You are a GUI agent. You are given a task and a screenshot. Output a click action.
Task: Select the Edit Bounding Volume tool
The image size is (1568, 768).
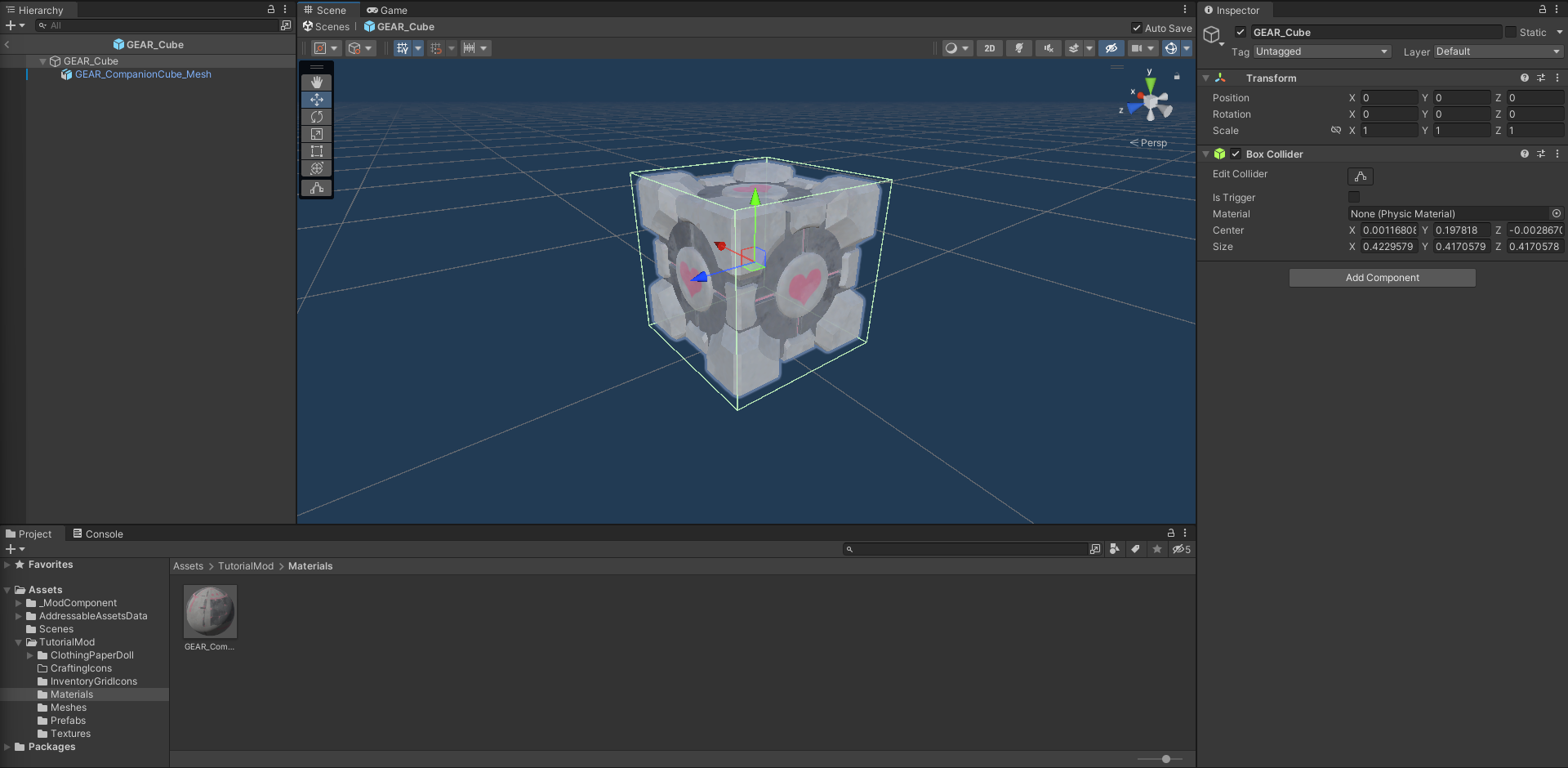317,188
